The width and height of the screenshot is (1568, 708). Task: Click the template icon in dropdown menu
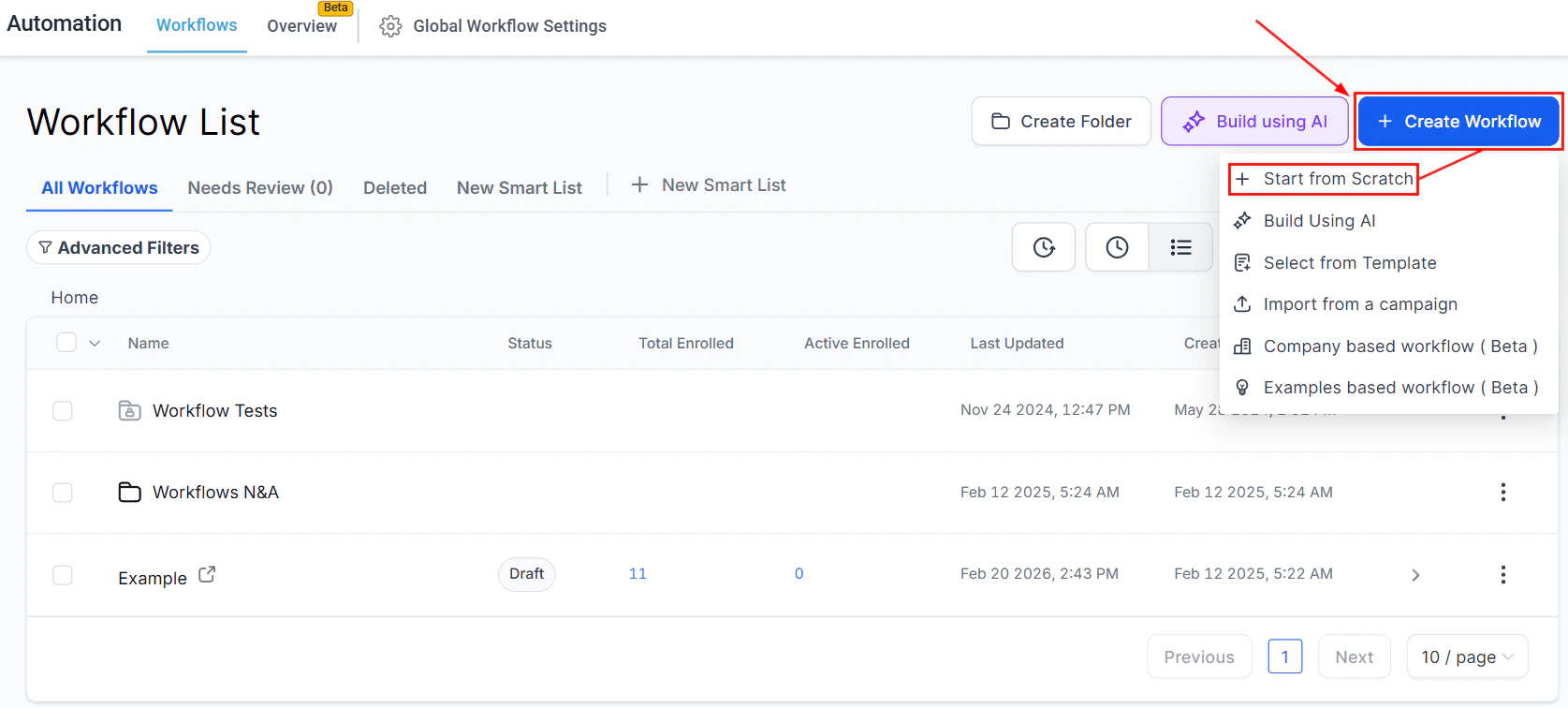tap(1242, 263)
